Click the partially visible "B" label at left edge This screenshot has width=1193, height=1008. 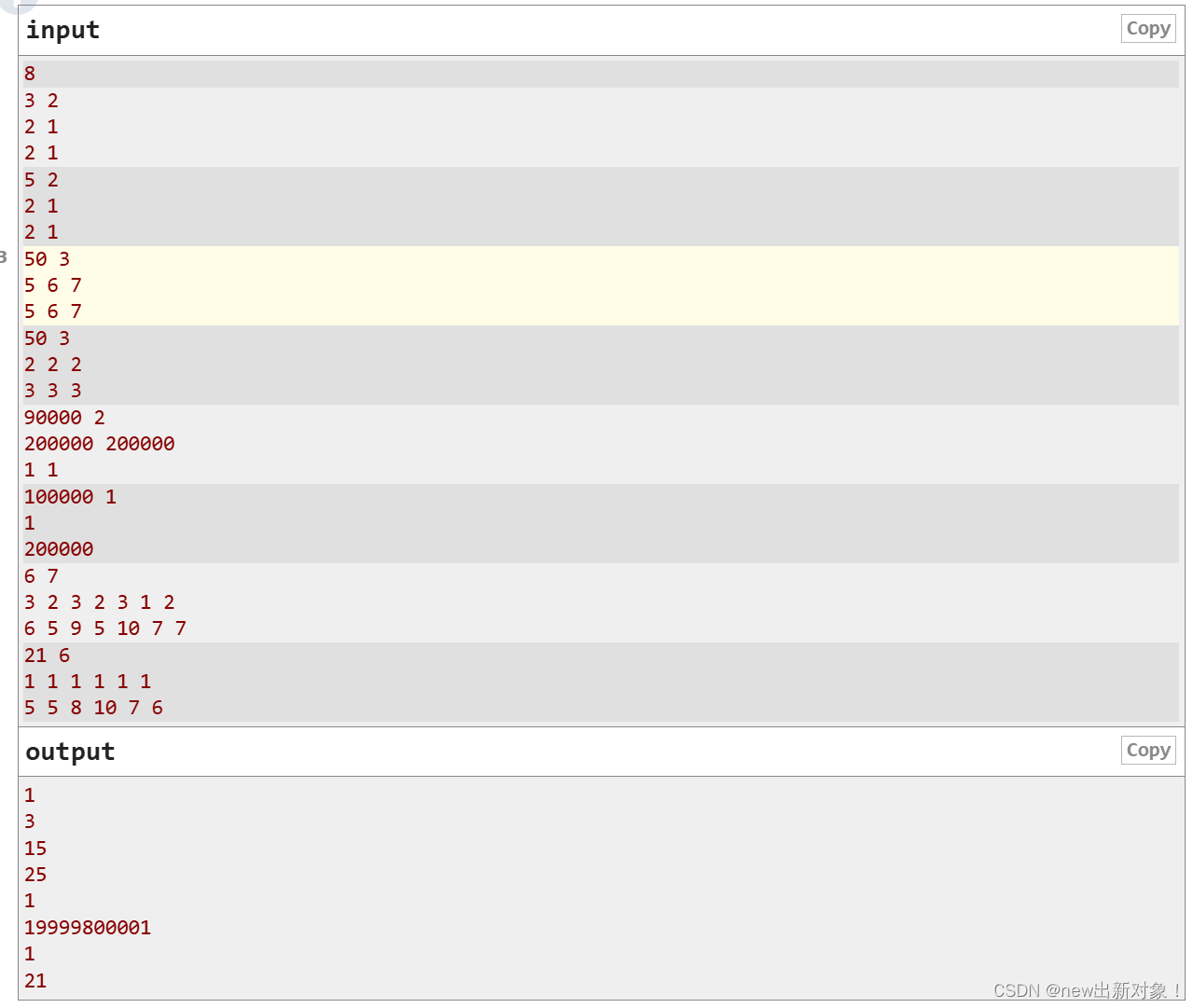pyautogui.click(x=4, y=258)
